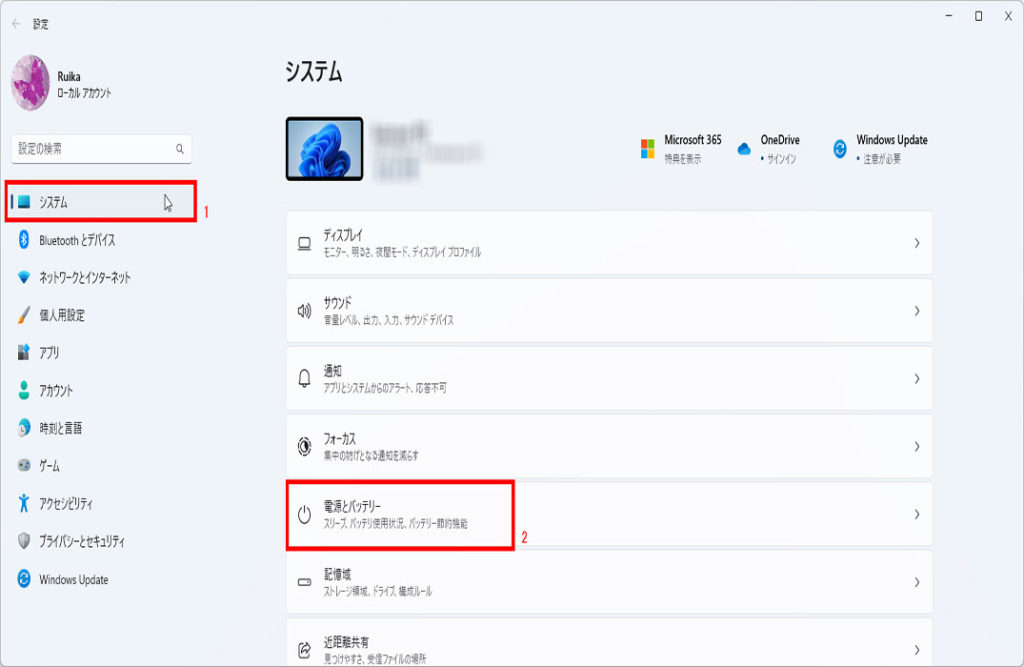Click the Network and Internet wifi icon
Viewport: 1024px width, 667px height.
point(24,277)
